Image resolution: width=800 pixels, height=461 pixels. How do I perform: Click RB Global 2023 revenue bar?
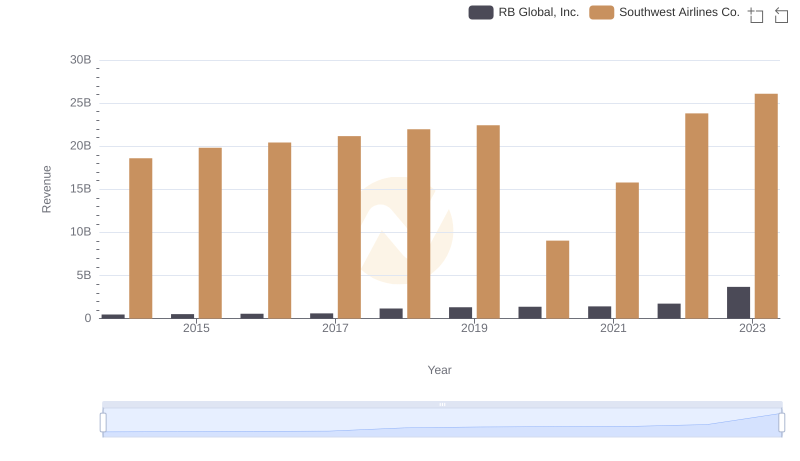tap(738, 302)
